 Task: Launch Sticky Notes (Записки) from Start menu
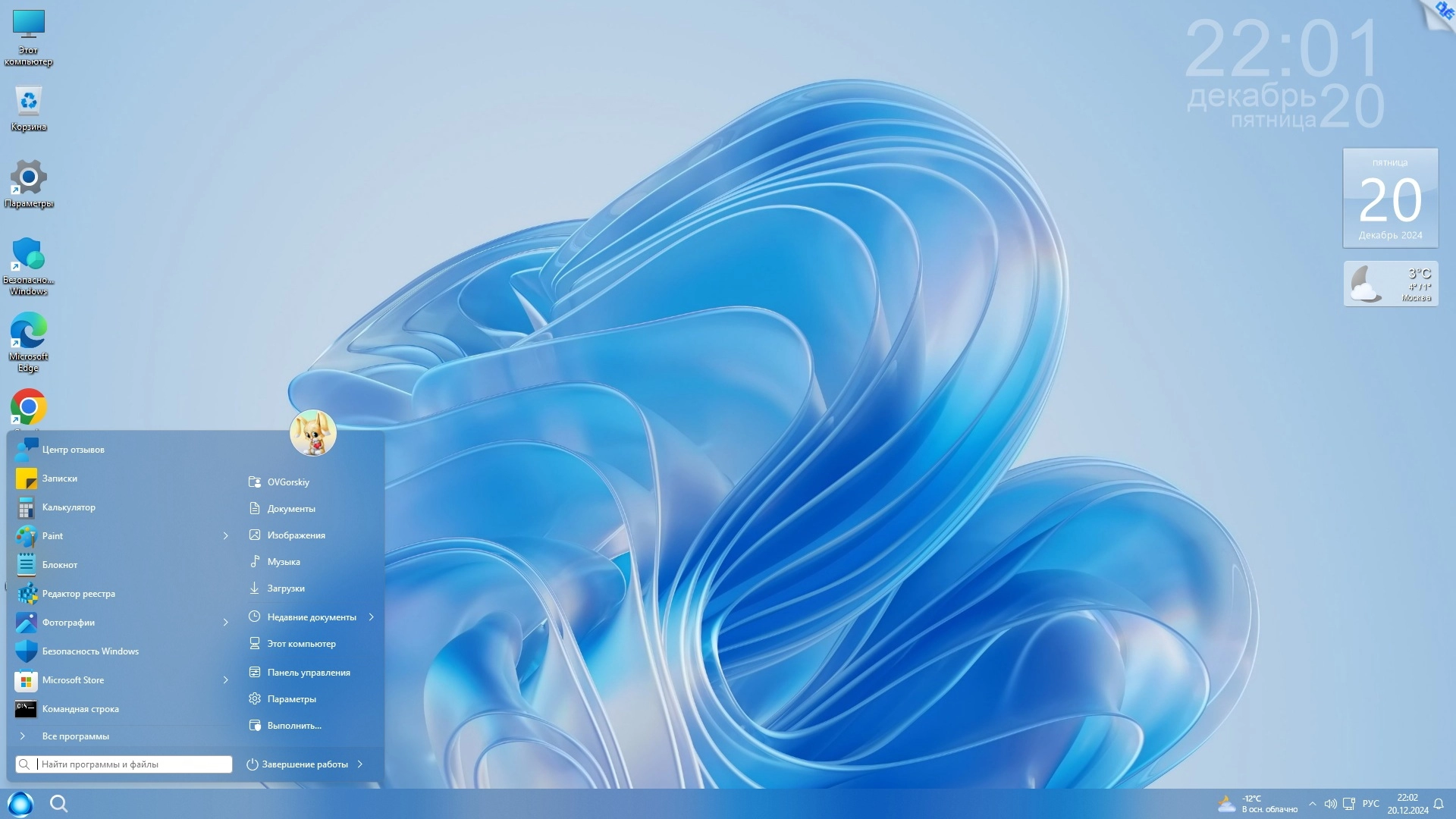pyautogui.click(x=59, y=479)
